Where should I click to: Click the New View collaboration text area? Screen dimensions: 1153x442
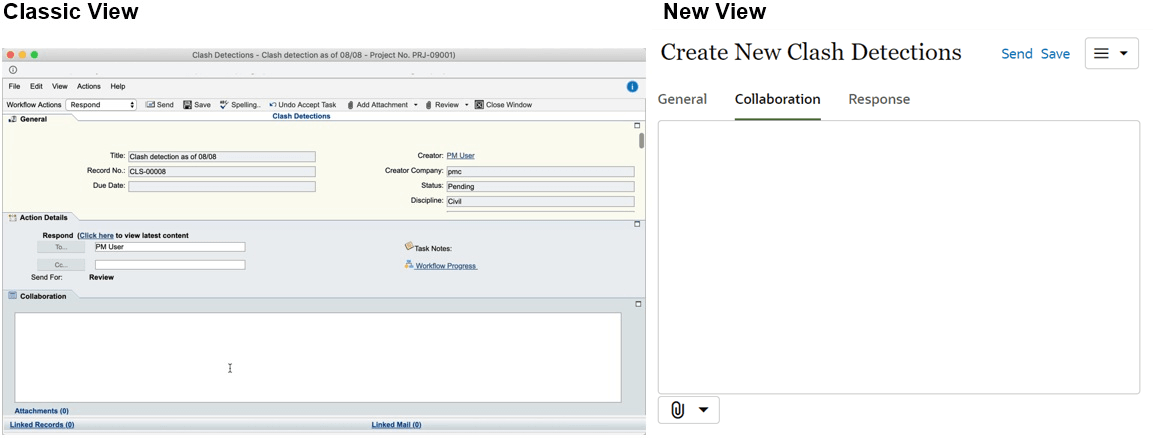click(x=899, y=257)
